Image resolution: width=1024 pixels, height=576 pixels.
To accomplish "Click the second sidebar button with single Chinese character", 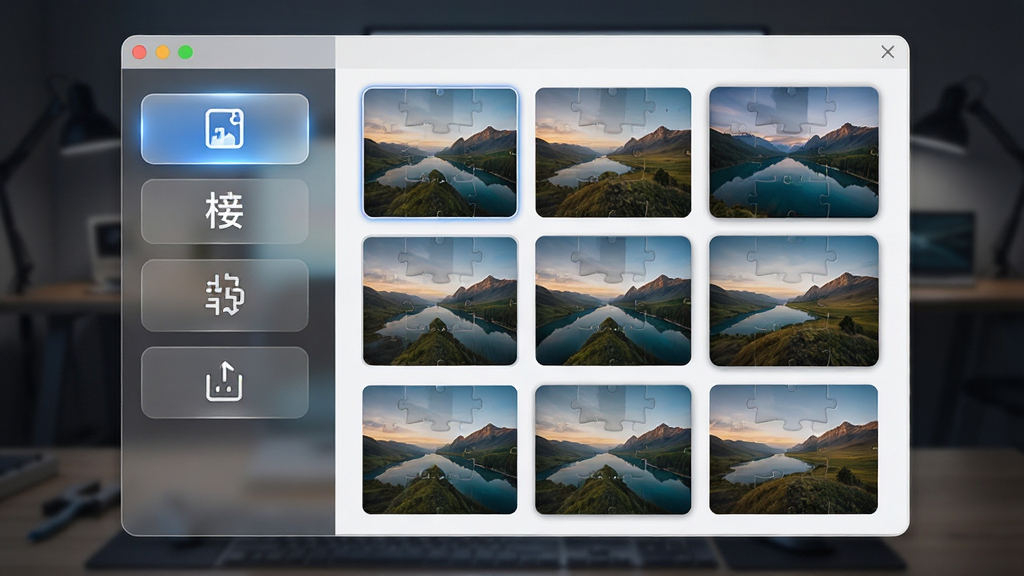I will pos(225,211).
